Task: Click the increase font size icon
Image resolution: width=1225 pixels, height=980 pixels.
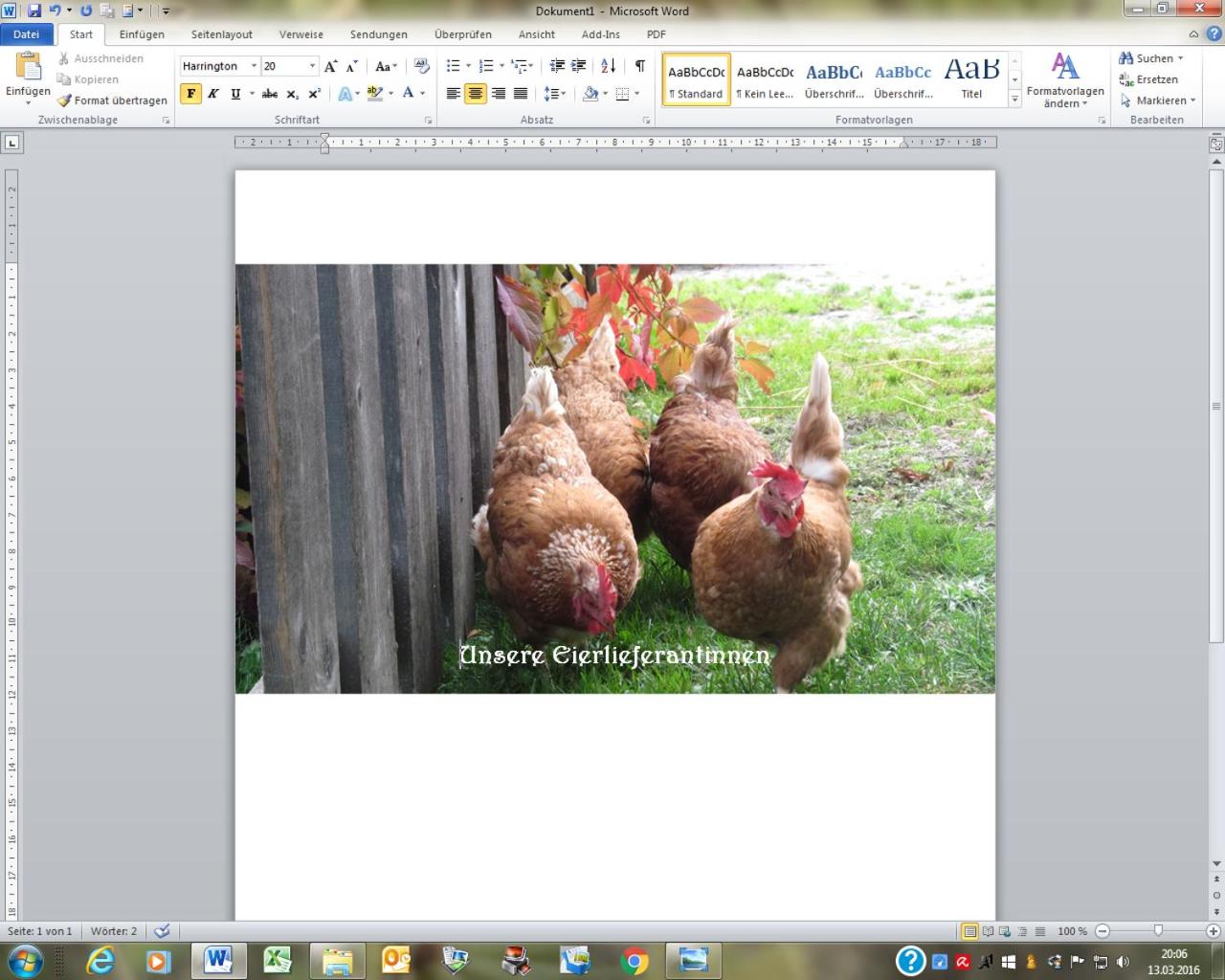Action: [x=330, y=66]
